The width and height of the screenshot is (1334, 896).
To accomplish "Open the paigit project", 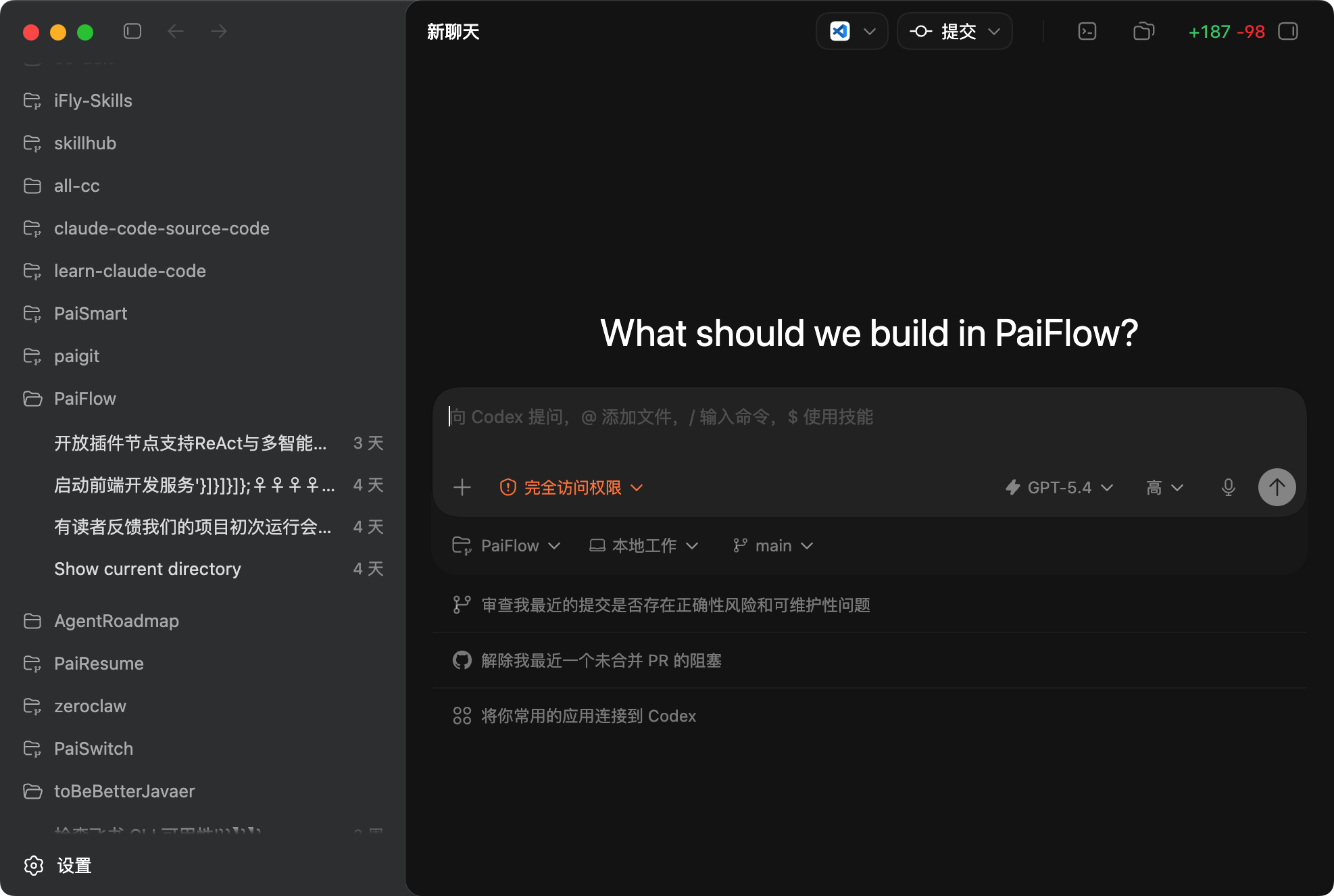I will coord(203,356).
